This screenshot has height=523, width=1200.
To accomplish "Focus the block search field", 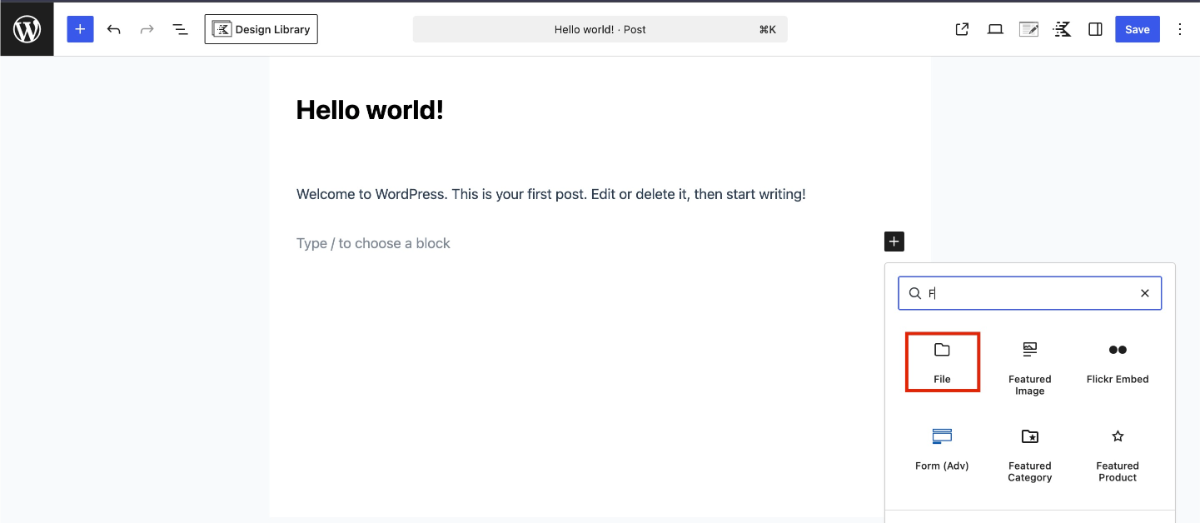I will click(x=1030, y=293).
